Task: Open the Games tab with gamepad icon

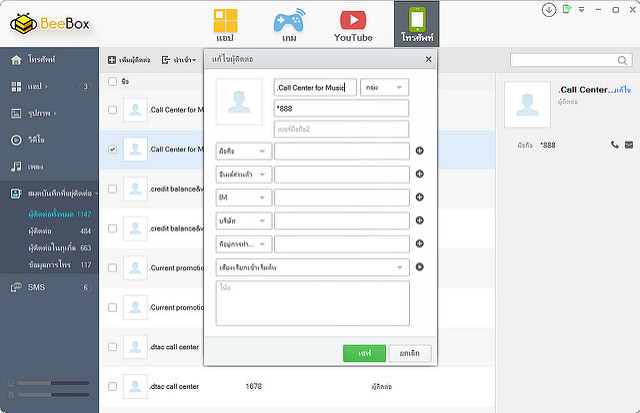Action: pos(289,25)
